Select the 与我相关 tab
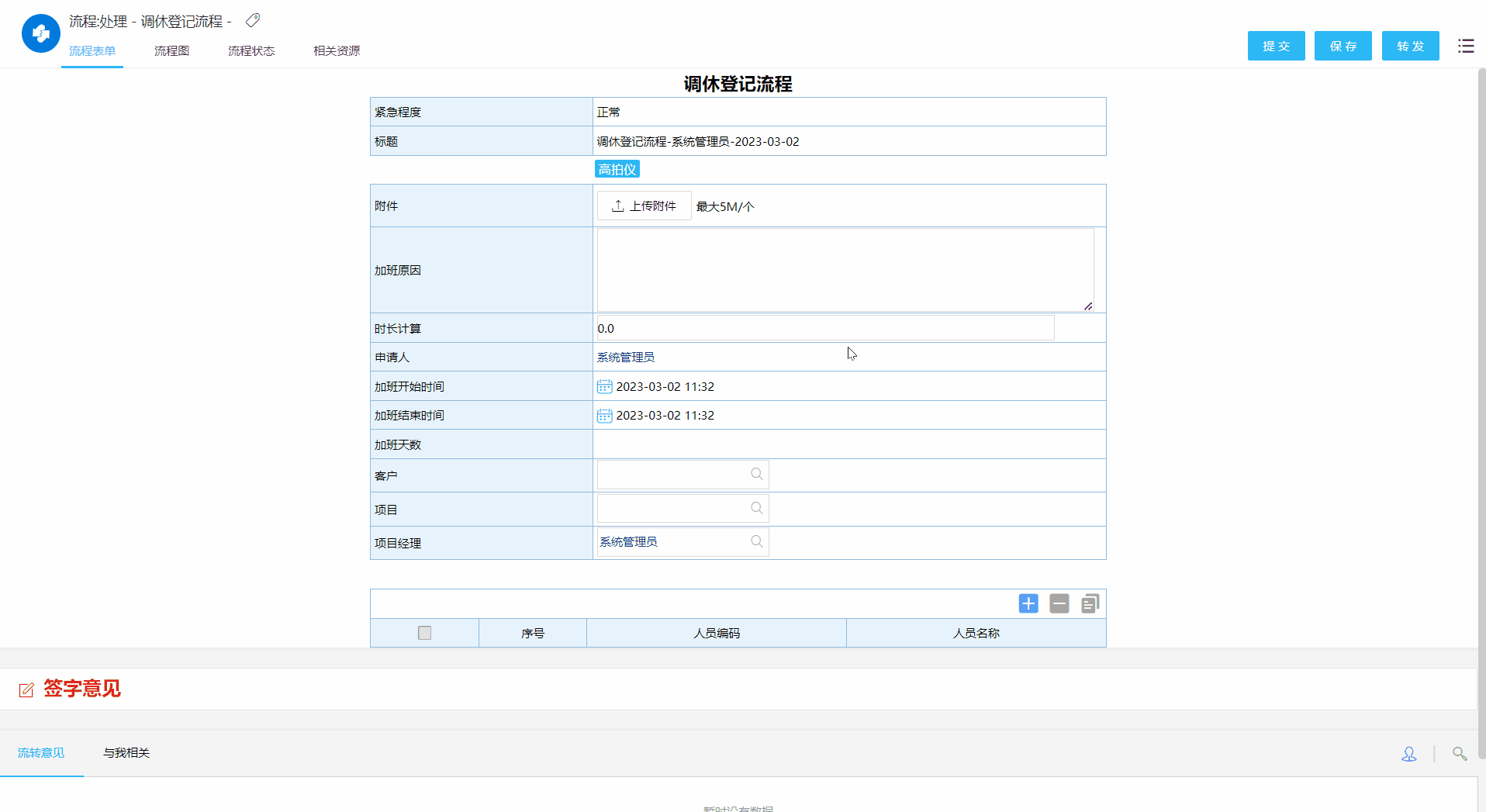The image size is (1486, 812). tap(126, 753)
